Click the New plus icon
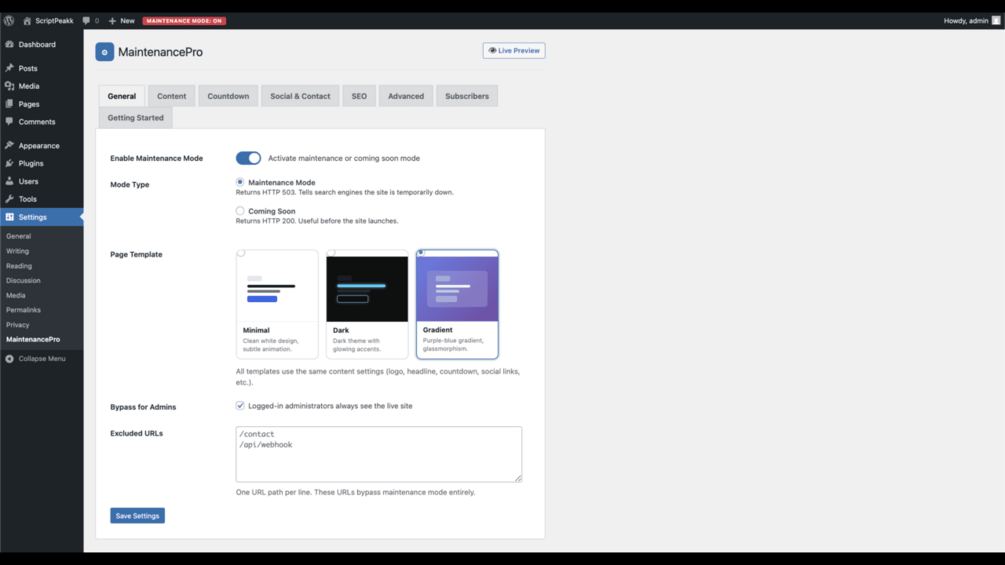 coord(112,20)
